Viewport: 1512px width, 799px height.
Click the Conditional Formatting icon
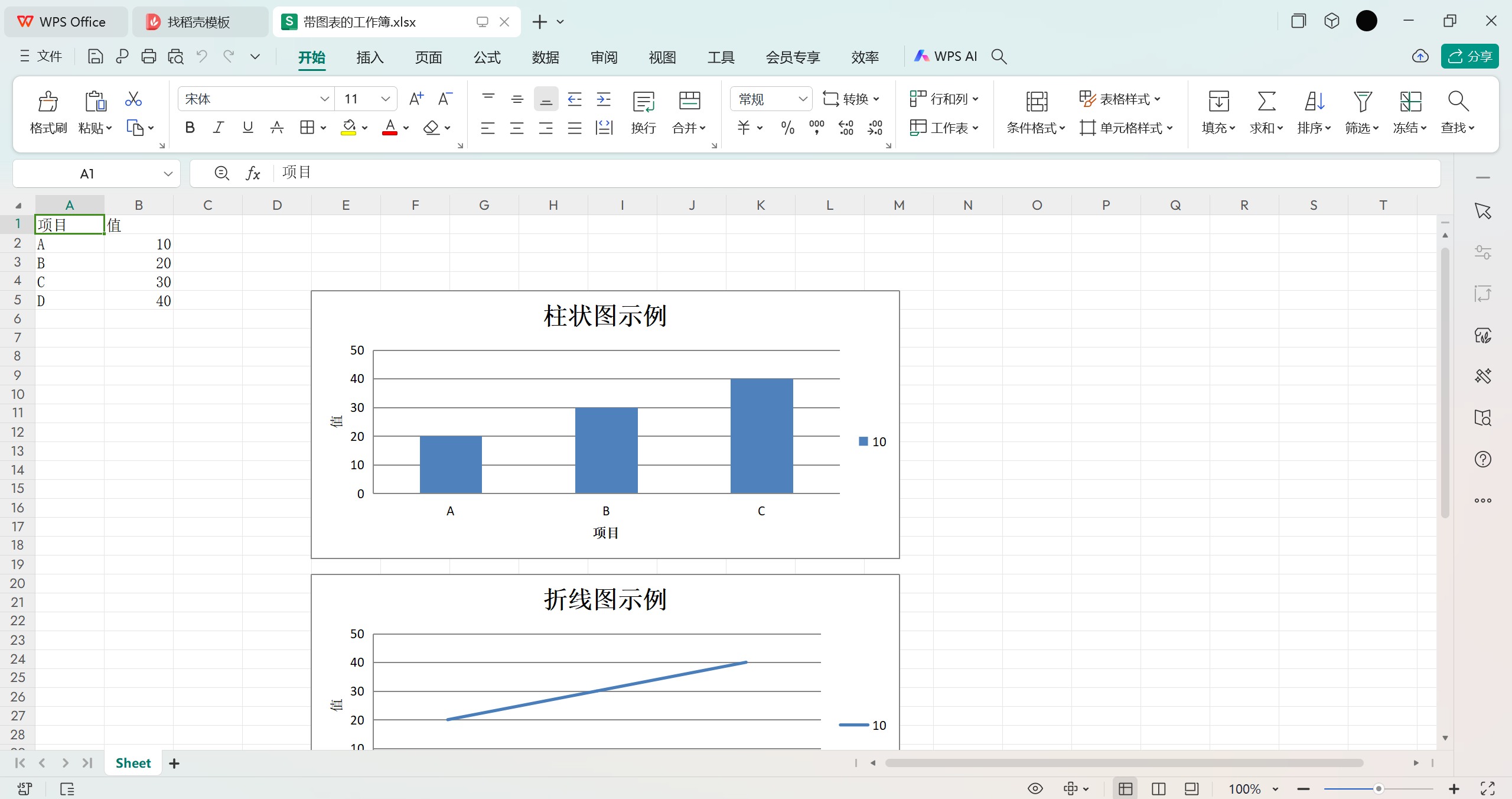point(1037,101)
